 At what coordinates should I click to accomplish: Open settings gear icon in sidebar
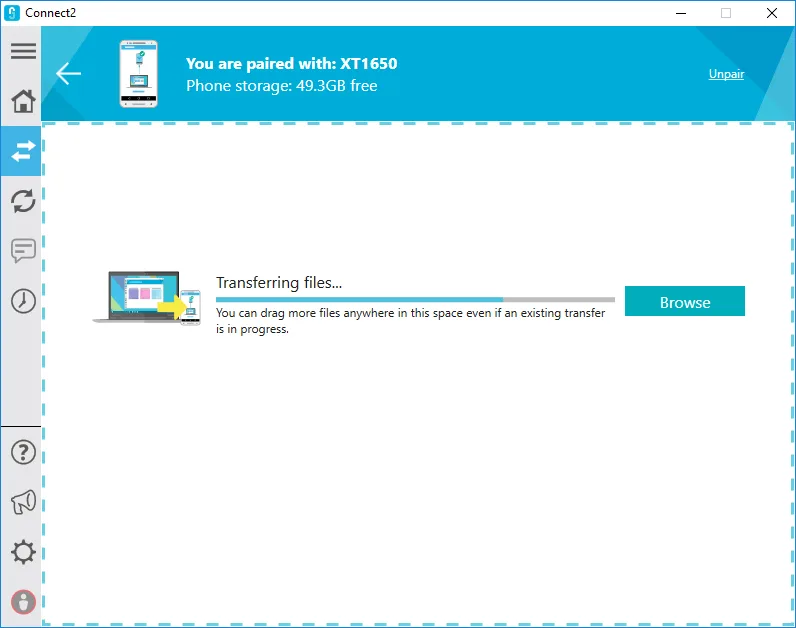[x=23, y=552]
